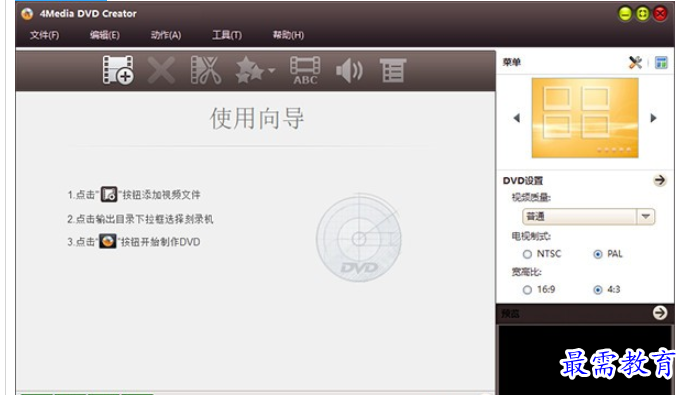Viewport: 684px width, 395px height.
Task: Maximize the window with middle green button
Action: pyautogui.click(x=643, y=14)
